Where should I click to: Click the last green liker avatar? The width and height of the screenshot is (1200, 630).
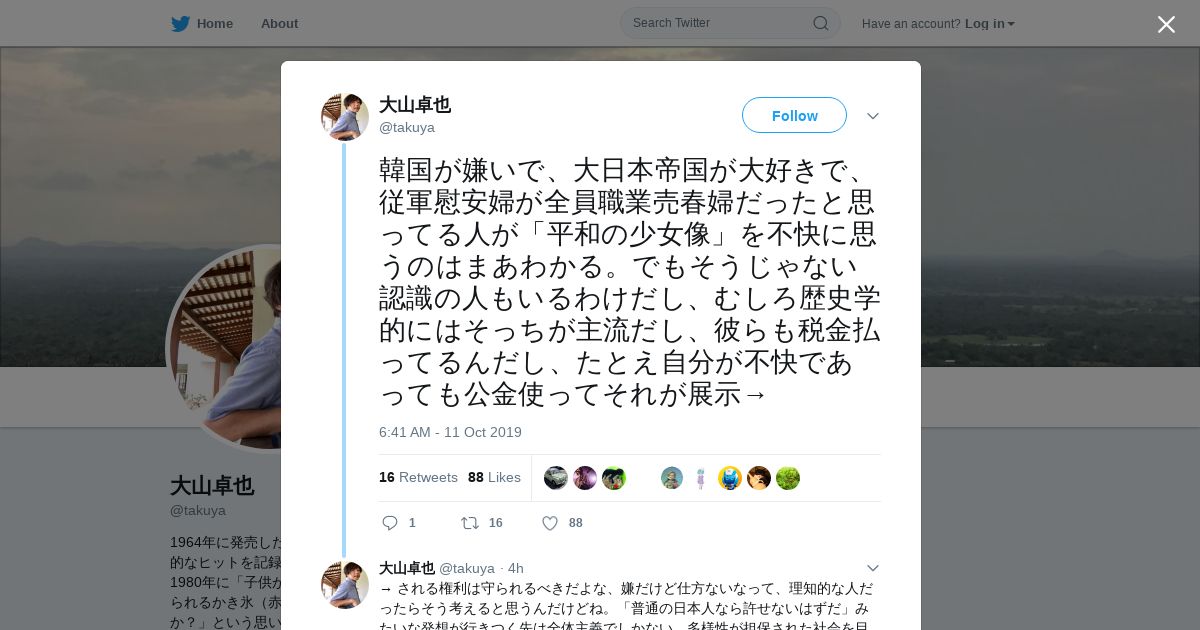click(x=788, y=478)
